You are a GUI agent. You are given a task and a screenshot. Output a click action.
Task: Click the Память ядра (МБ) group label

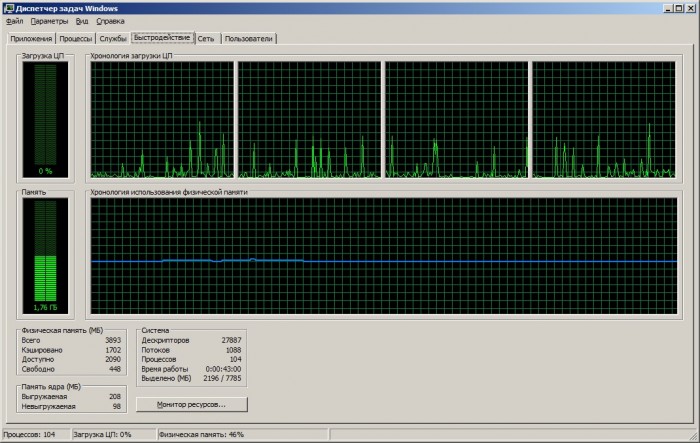51,387
